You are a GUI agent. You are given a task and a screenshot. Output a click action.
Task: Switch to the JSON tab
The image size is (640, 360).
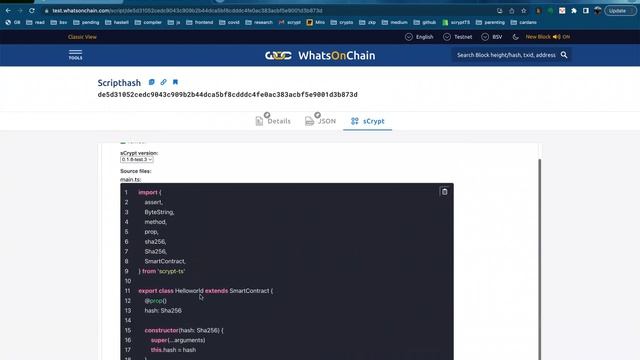coord(320,121)
